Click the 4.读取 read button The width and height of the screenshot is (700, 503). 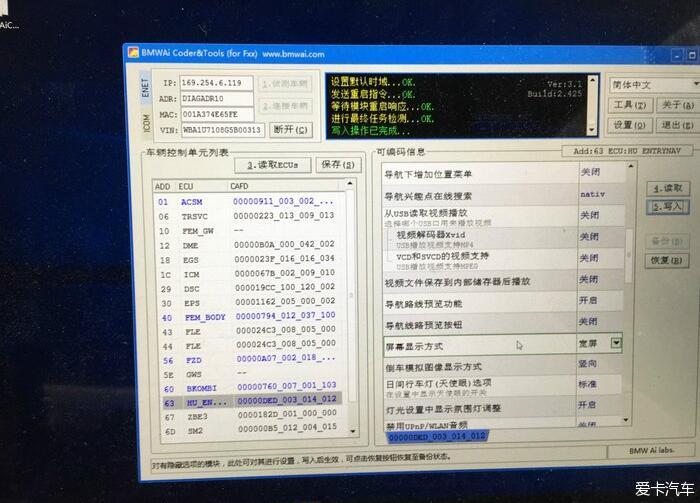668,188
